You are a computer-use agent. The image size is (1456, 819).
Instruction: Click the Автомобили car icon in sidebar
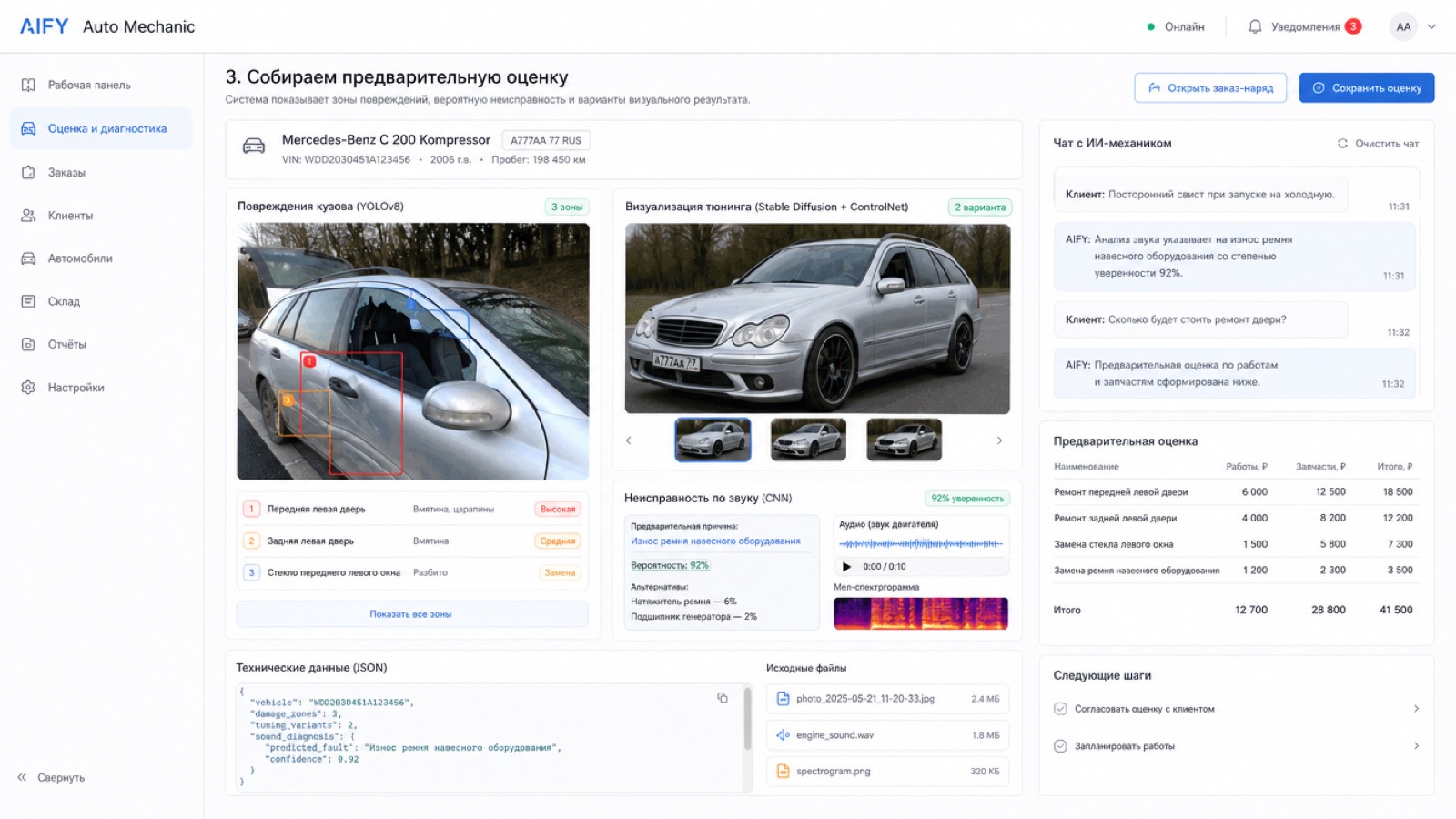(28, 258)
